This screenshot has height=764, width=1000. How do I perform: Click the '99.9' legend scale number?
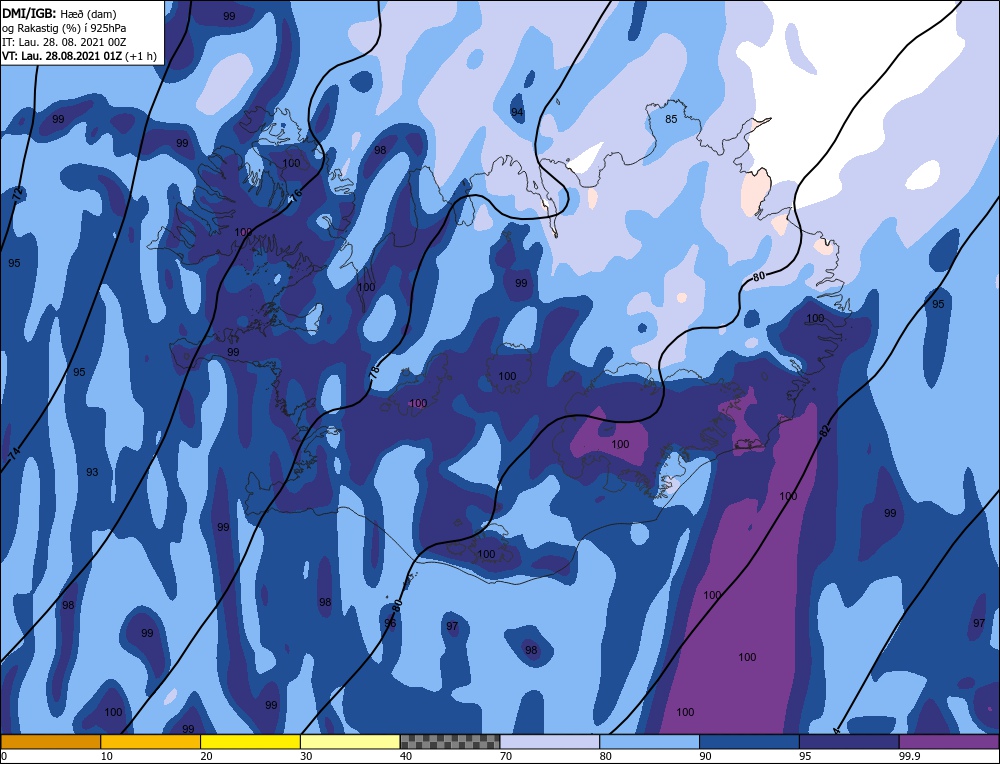[x=909, y=756]
